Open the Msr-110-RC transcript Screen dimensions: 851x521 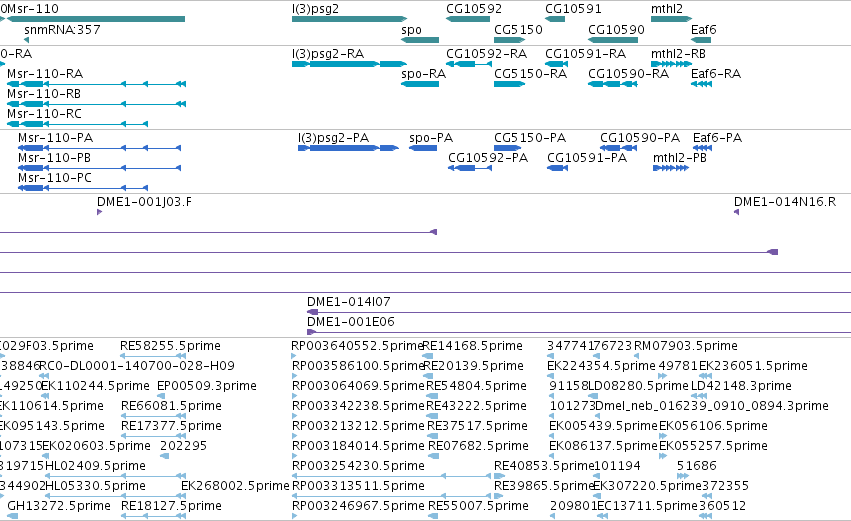[78, 124]
